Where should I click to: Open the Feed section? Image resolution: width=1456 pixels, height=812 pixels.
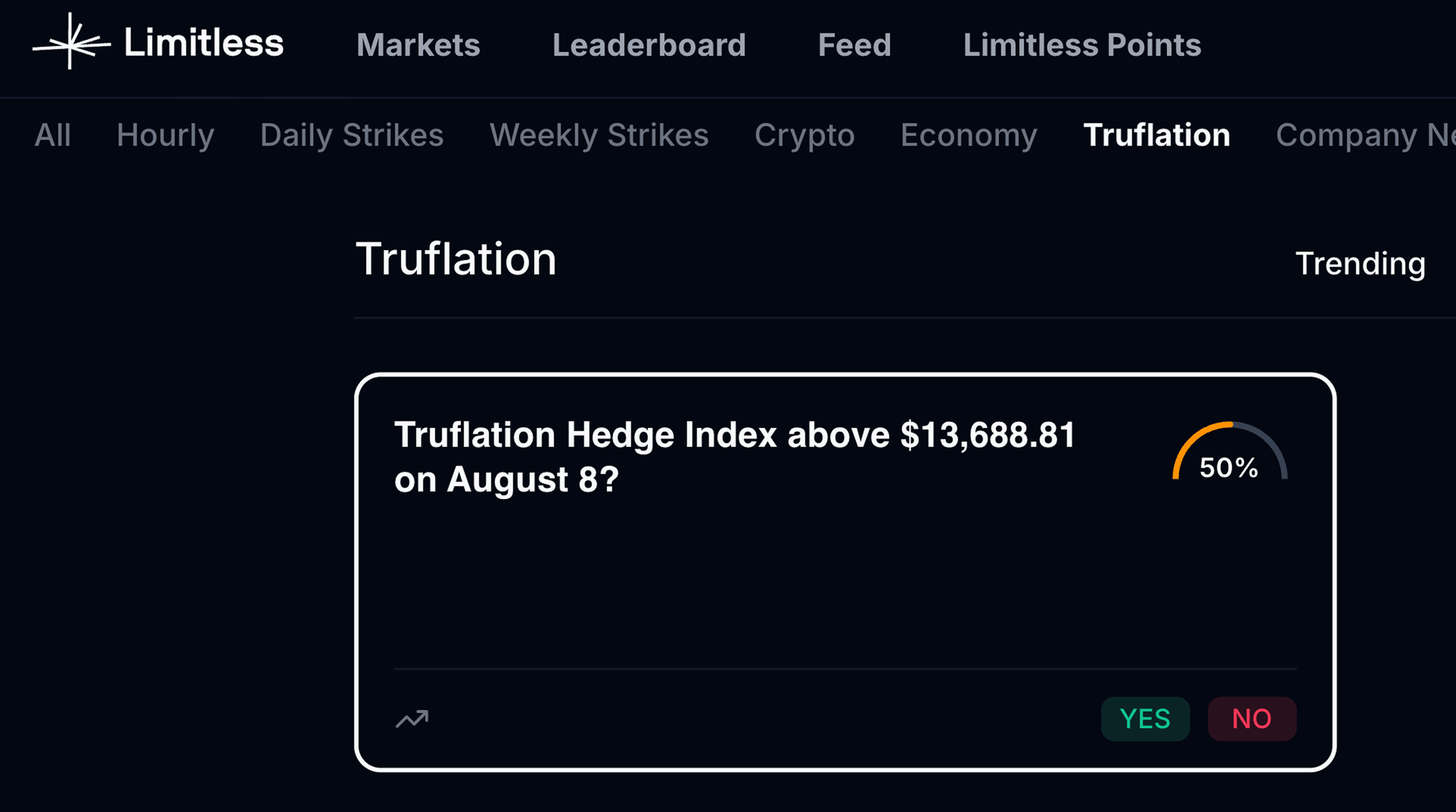tap(854, 45)
